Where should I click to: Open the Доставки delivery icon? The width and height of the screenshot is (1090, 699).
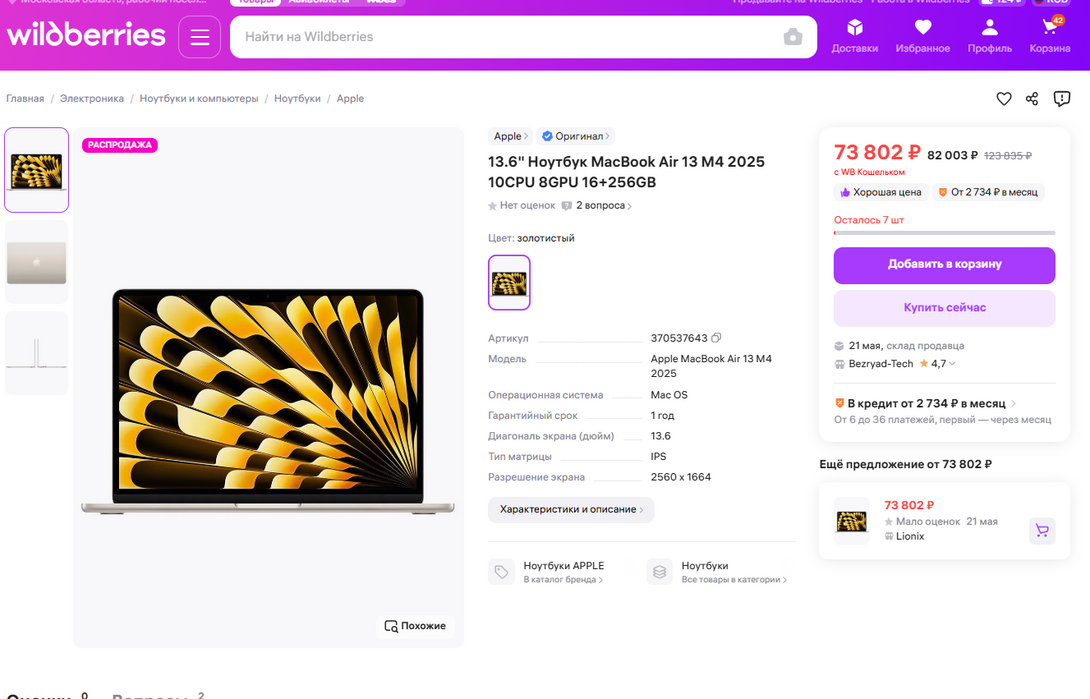(x=854, y=36)
